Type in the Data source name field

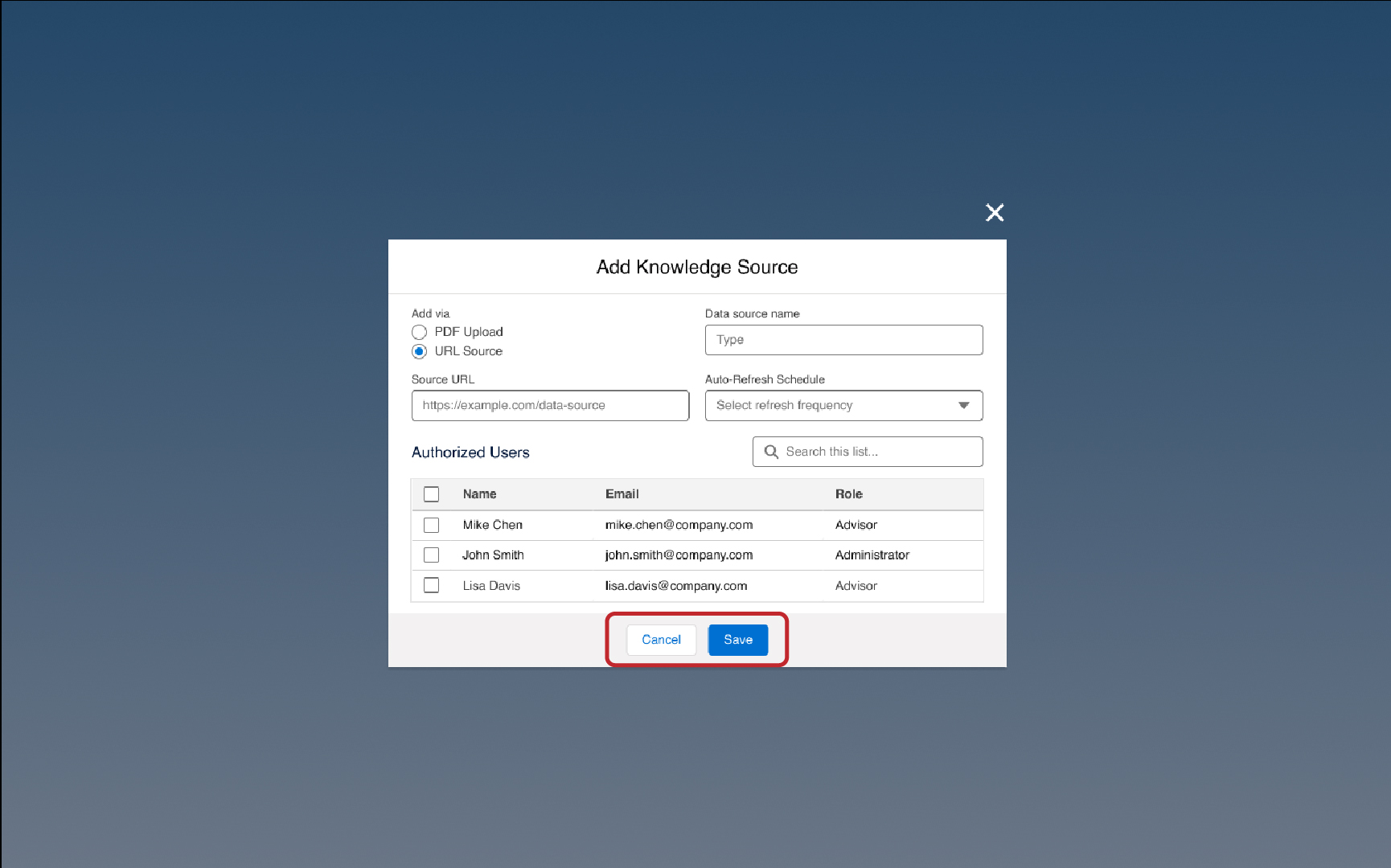pyautogui.click(x=843, y=340)
